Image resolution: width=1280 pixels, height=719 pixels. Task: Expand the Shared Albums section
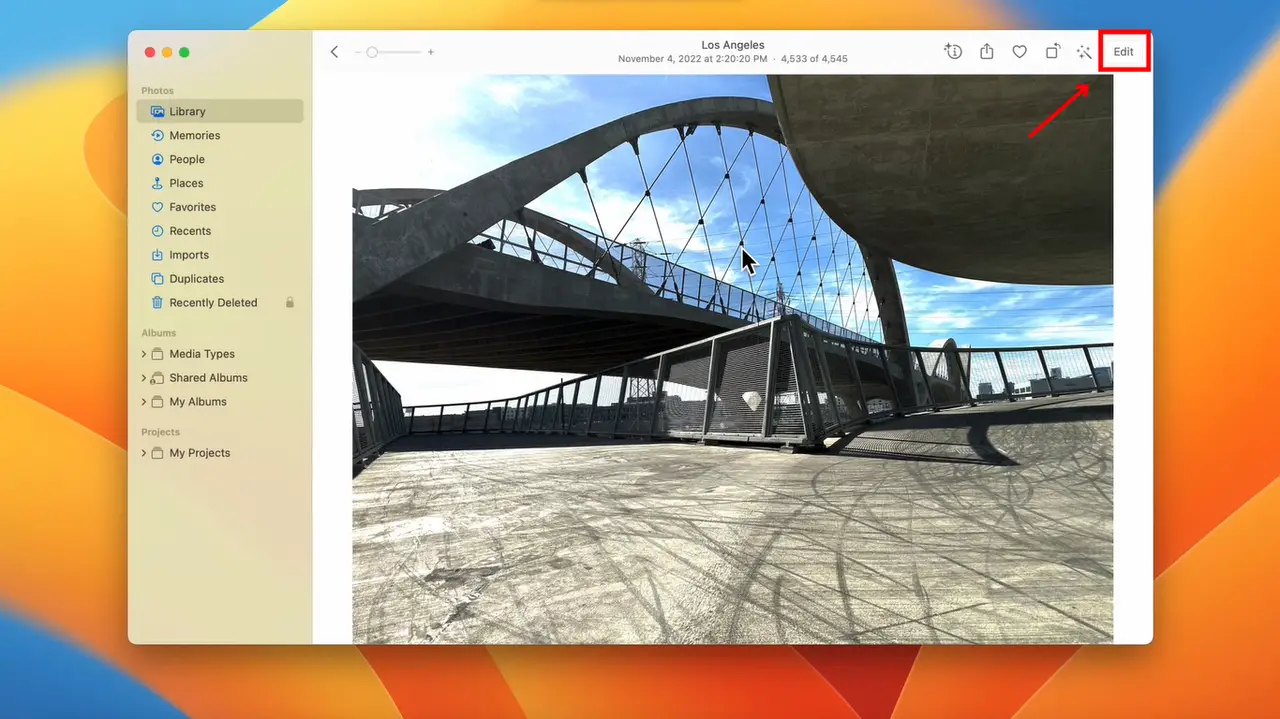[143, 377]
